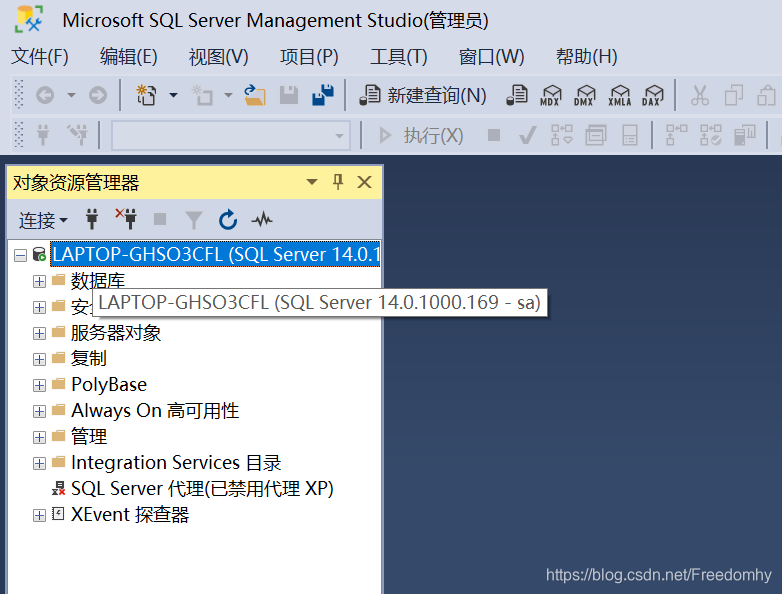Click the Display Estimated Execution Plan icon
782x594 pixels.
pos(562,135)
